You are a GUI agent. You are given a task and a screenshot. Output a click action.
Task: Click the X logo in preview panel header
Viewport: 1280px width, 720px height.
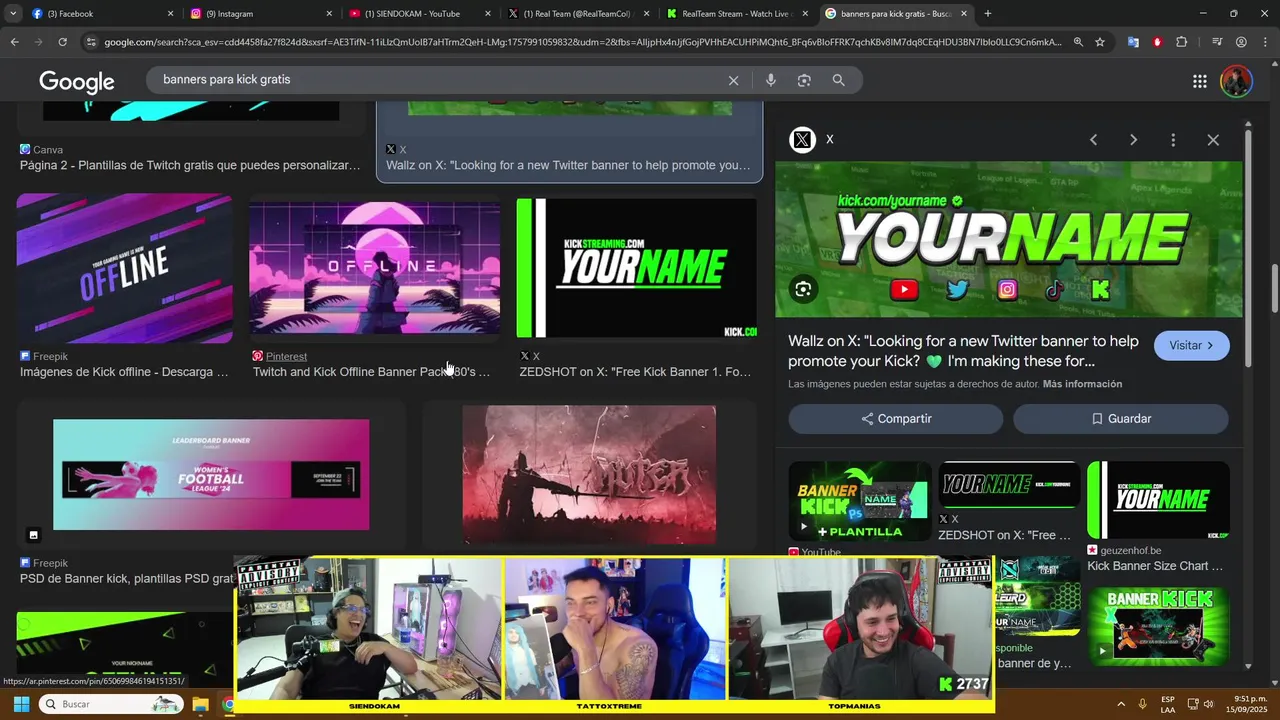point(803,140)
